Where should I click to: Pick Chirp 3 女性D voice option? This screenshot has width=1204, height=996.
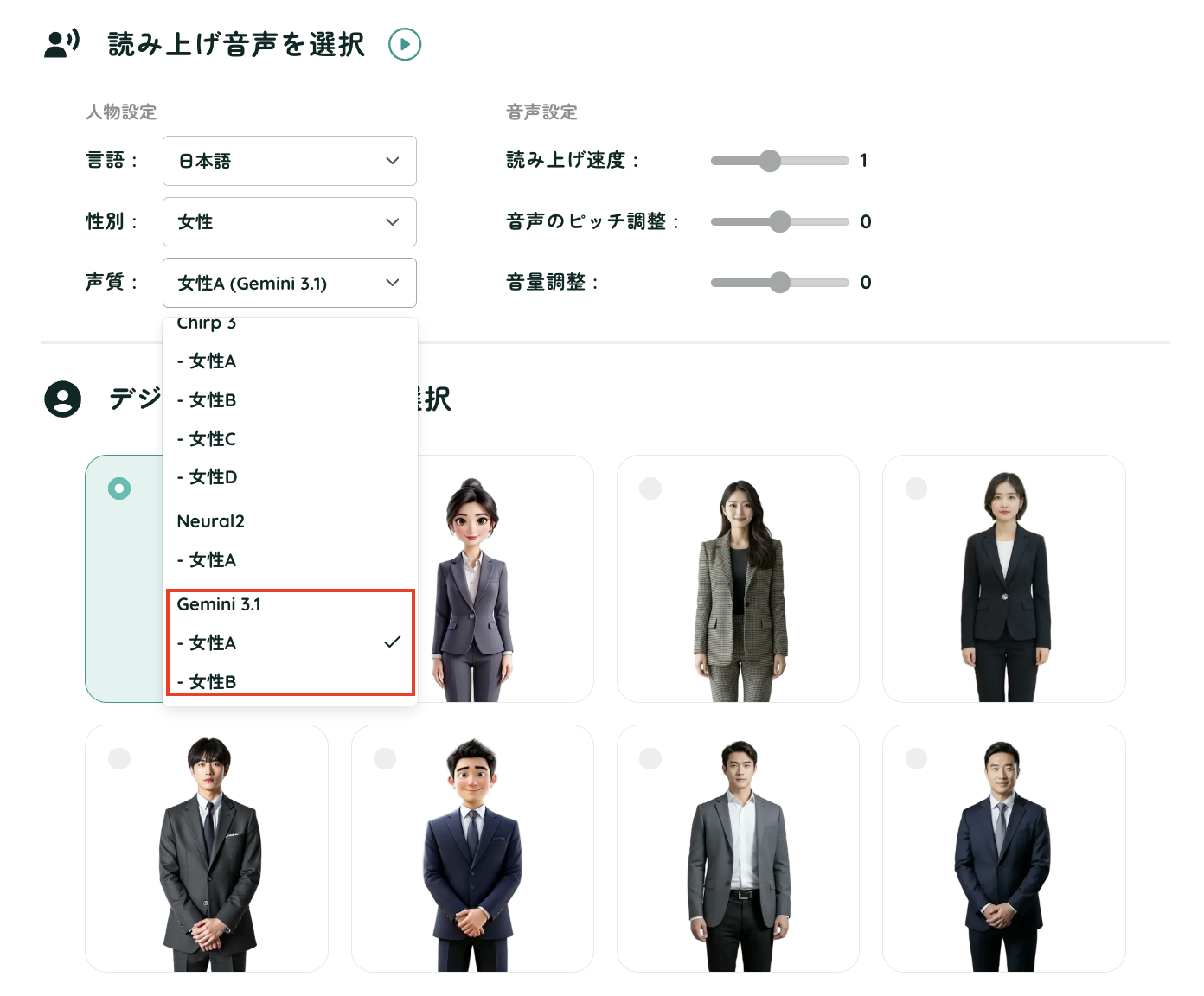(x=290, y=477)
